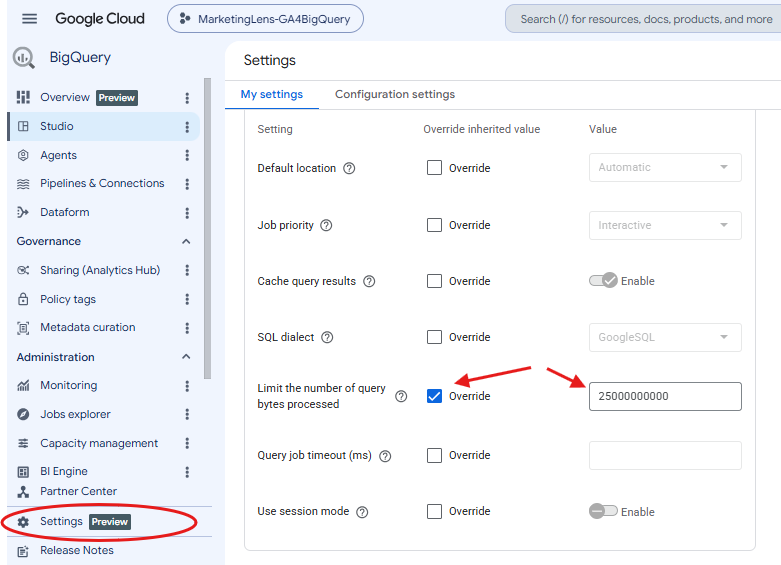Check Override for Cache query results
This screenshot has width=781, height=565.
coord(434,281)
